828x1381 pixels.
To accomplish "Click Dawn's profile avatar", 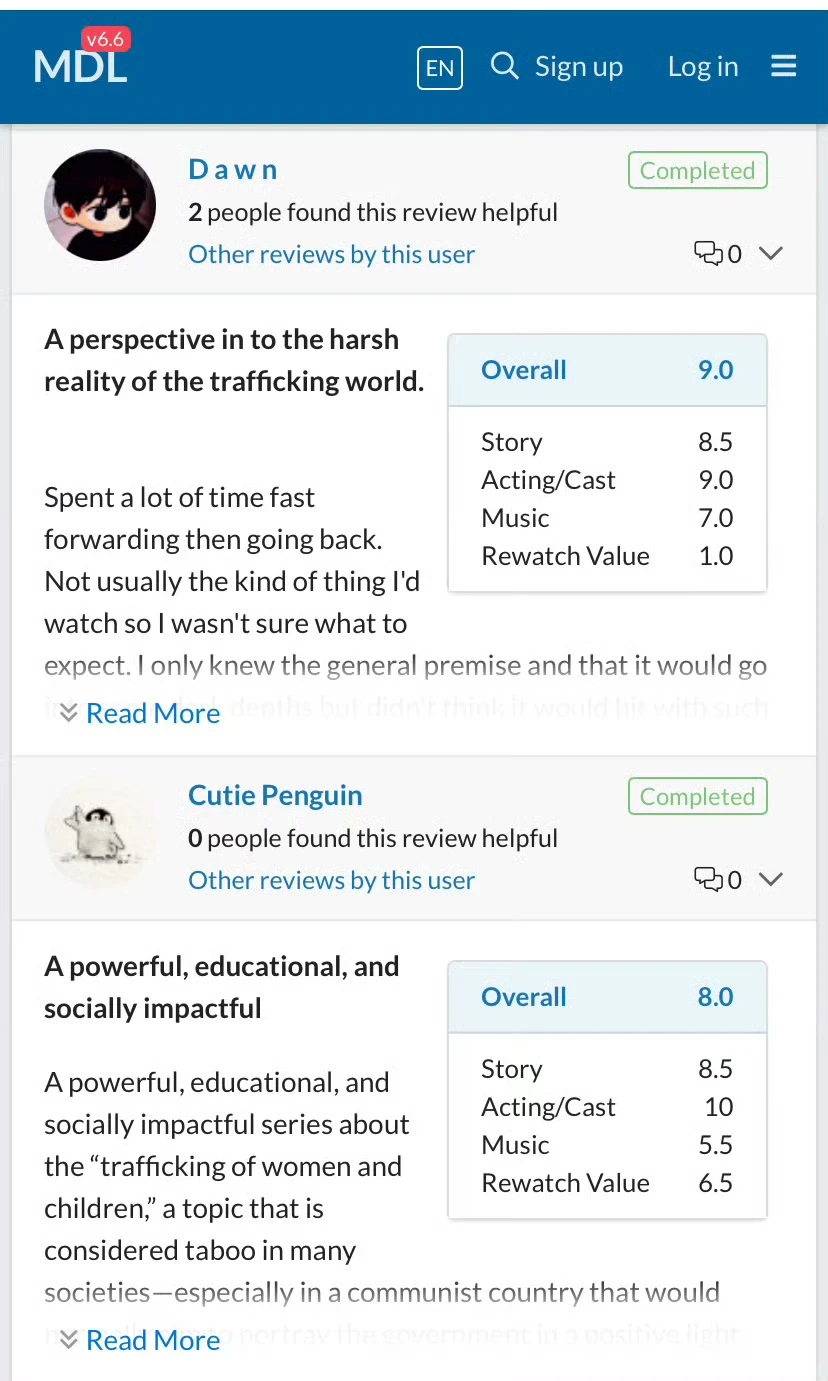I will [100, 205].
